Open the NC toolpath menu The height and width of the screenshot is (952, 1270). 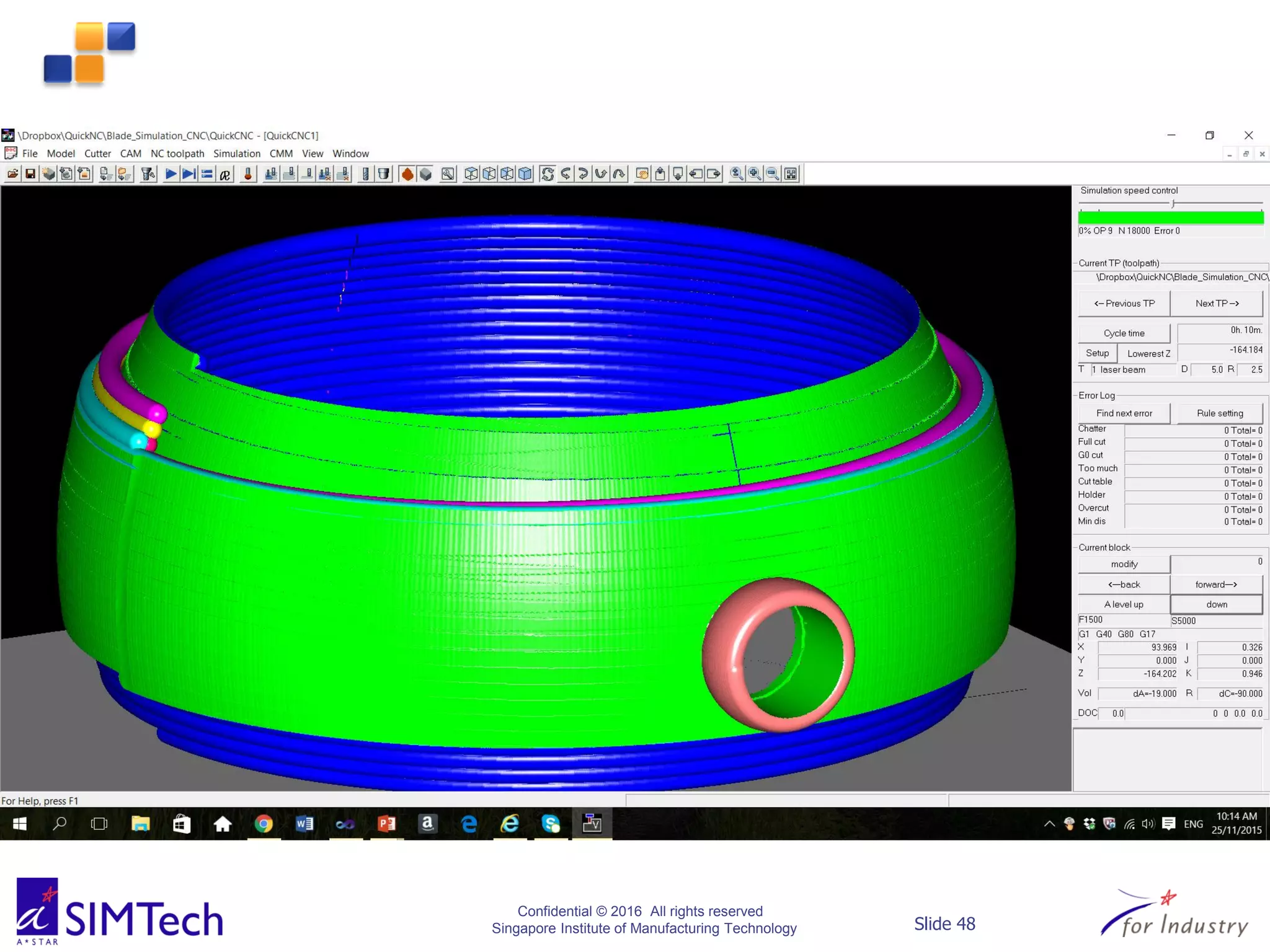coord(177,154)
